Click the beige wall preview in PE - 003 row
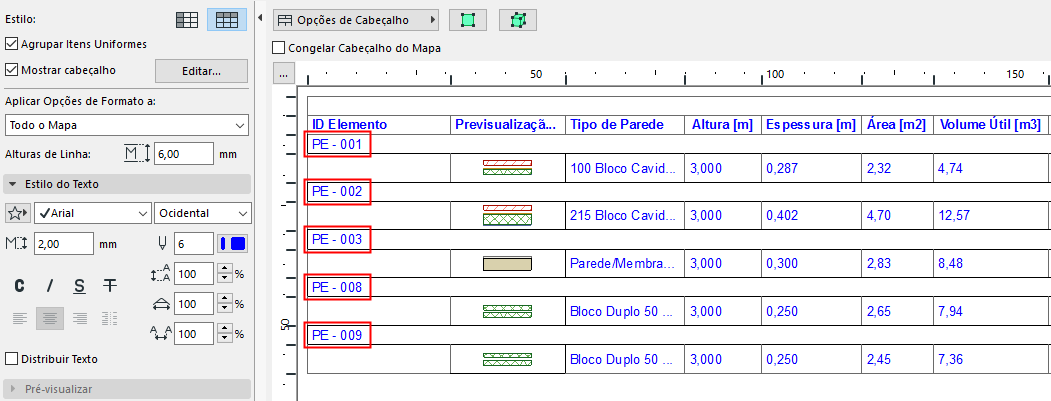 tap(507, 264)
